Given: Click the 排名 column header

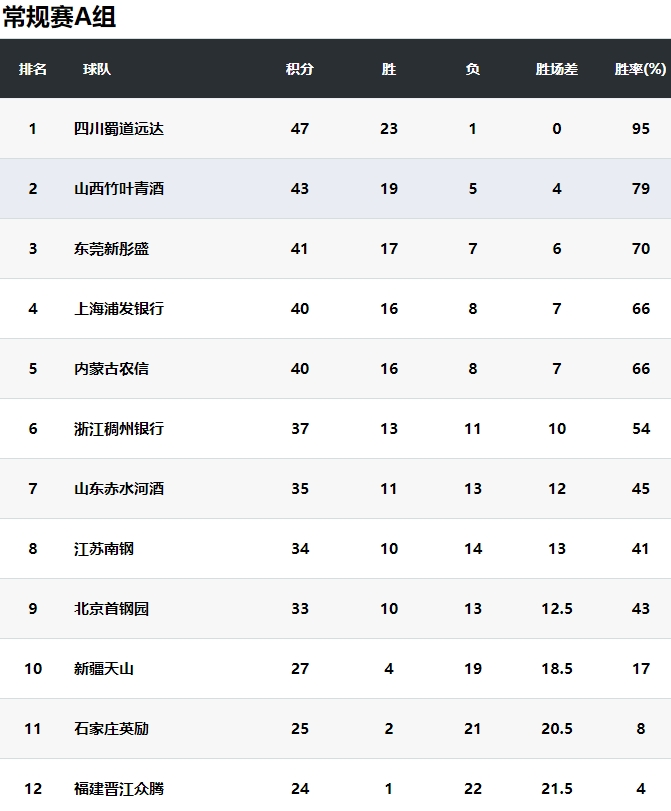Looking at the screenshot, I should pyautogui.click(x=33, y=69).
